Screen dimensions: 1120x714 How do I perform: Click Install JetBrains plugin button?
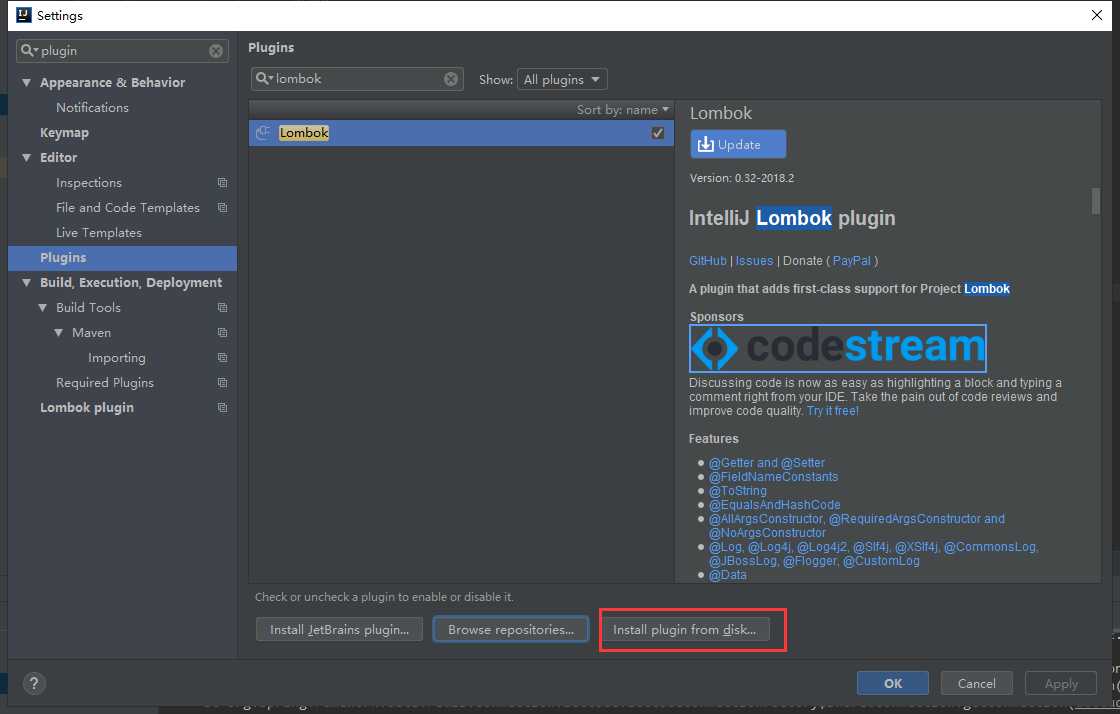tap(339, 630)
